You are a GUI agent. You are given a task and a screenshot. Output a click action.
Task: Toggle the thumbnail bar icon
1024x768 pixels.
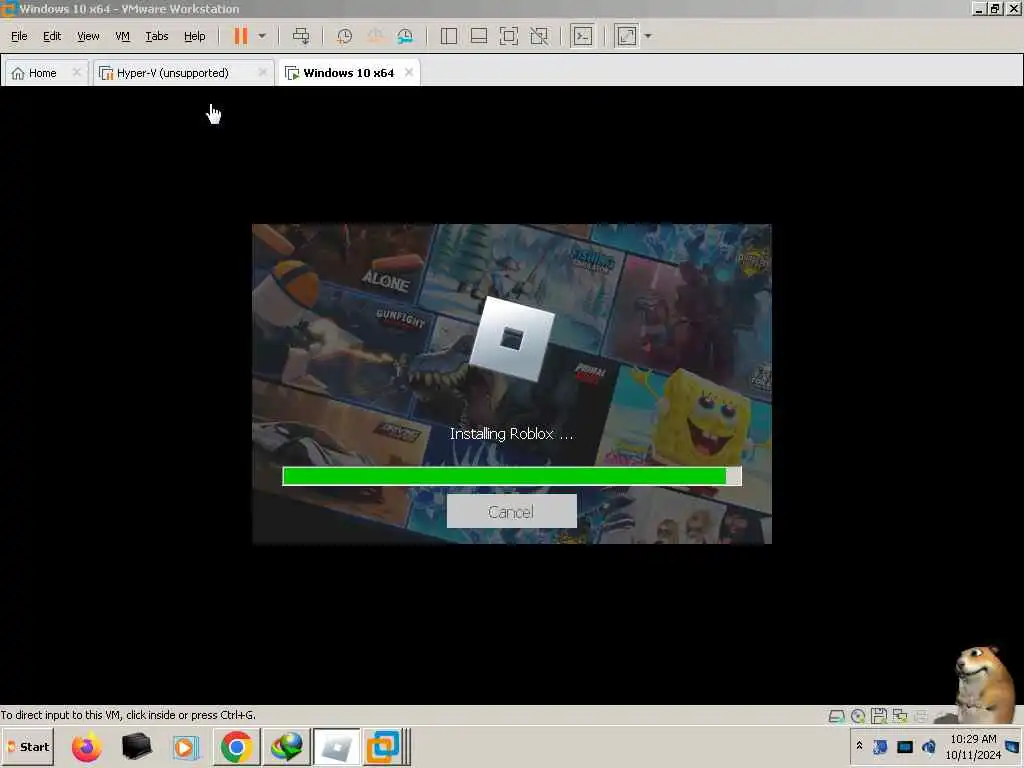click(x=479, y=36)
